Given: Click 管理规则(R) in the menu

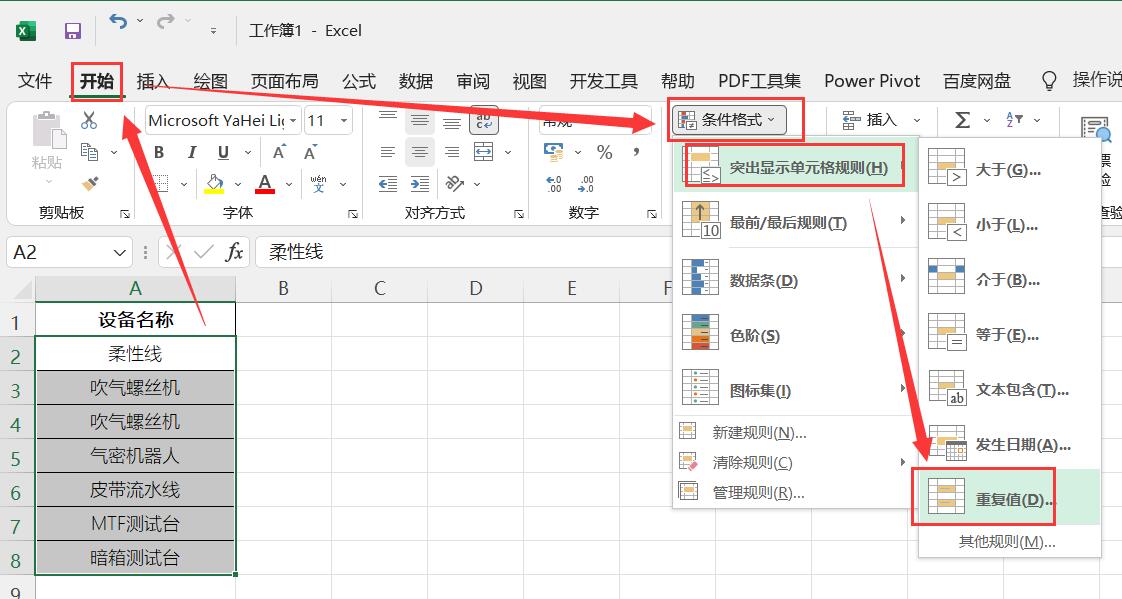Looking at the screenshot, I should click(x=795, y=492).
